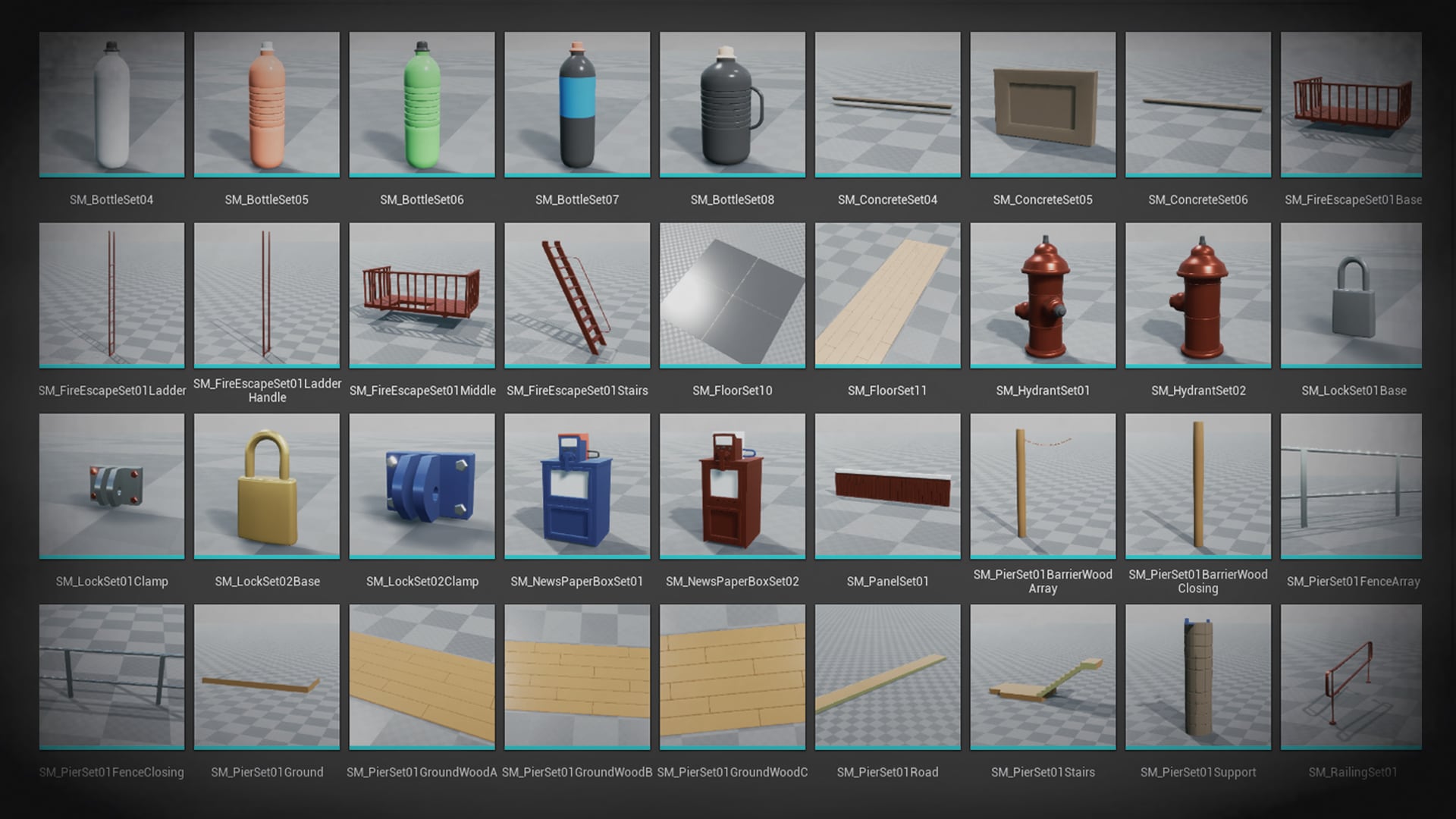Choose the SM_ConcreteSet06 thumbnail
The height and width of the screenshot is (819, 1456).
[x=1198, y=105]
